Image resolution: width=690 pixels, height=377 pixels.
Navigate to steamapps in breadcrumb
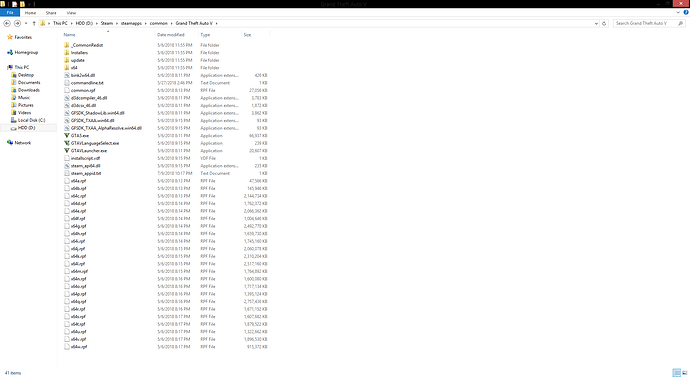[x=132, y=23]
